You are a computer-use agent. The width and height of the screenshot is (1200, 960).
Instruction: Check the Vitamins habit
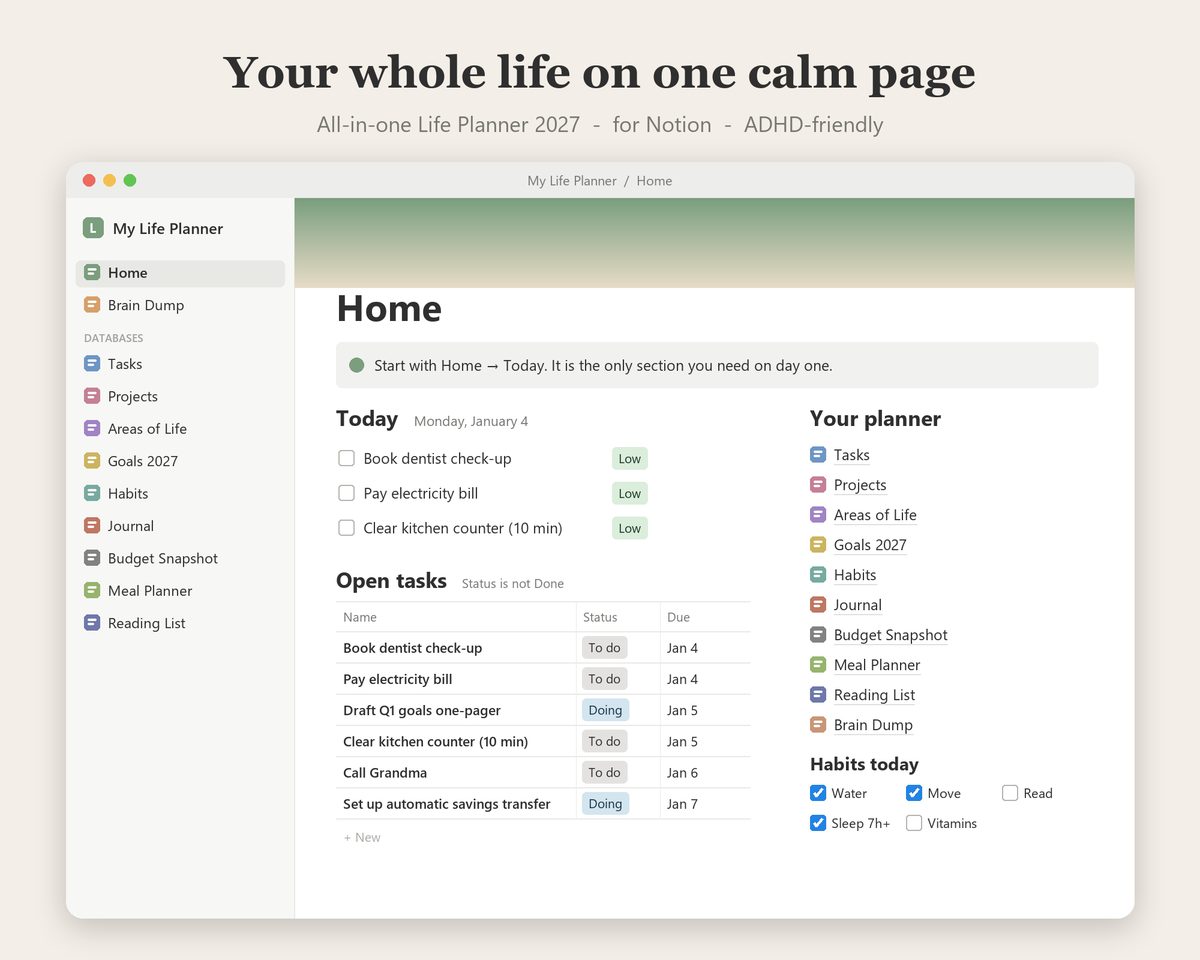pyautogui.click(x=914, y=823)
